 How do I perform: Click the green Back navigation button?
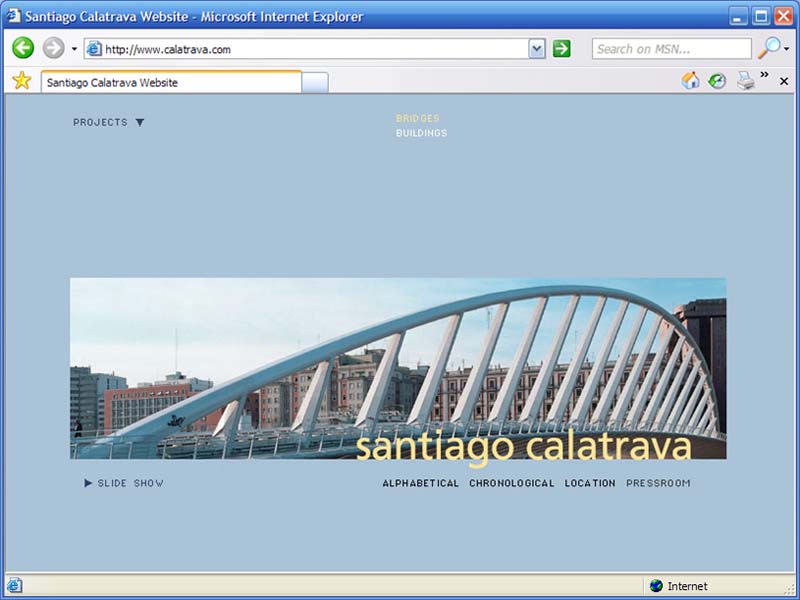tap(23, 48)
